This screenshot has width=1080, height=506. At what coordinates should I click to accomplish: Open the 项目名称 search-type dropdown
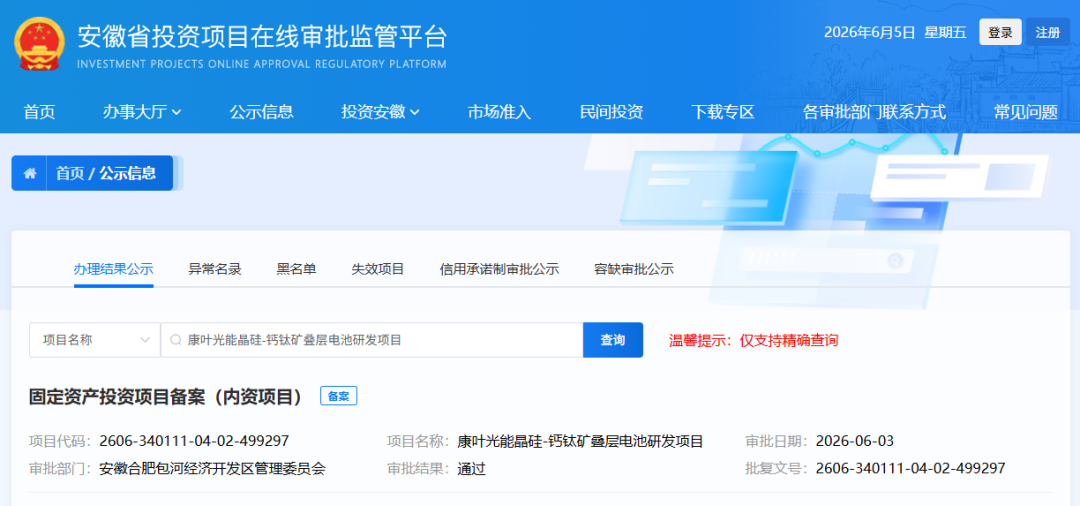coord(94,340)
